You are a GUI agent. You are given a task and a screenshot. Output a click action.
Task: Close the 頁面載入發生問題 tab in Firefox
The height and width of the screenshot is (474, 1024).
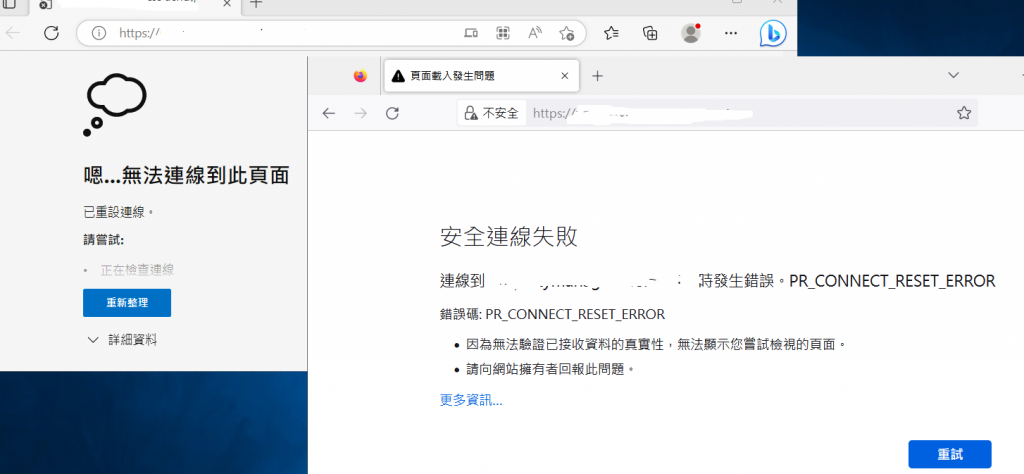point(566,76)
